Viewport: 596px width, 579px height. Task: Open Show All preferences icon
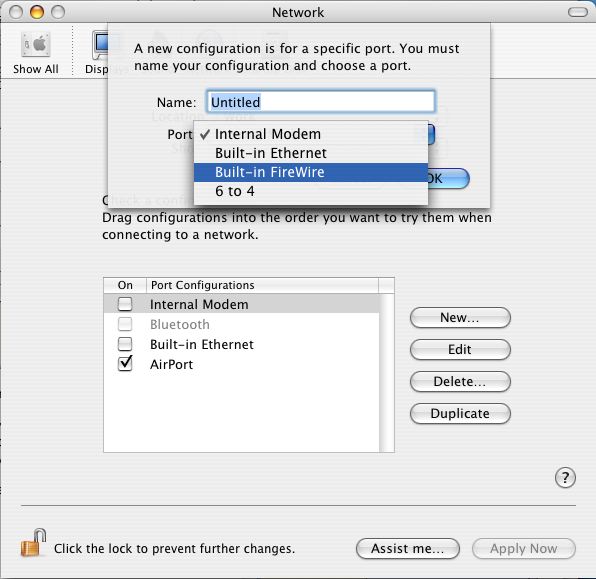click(x=35, y=52)
